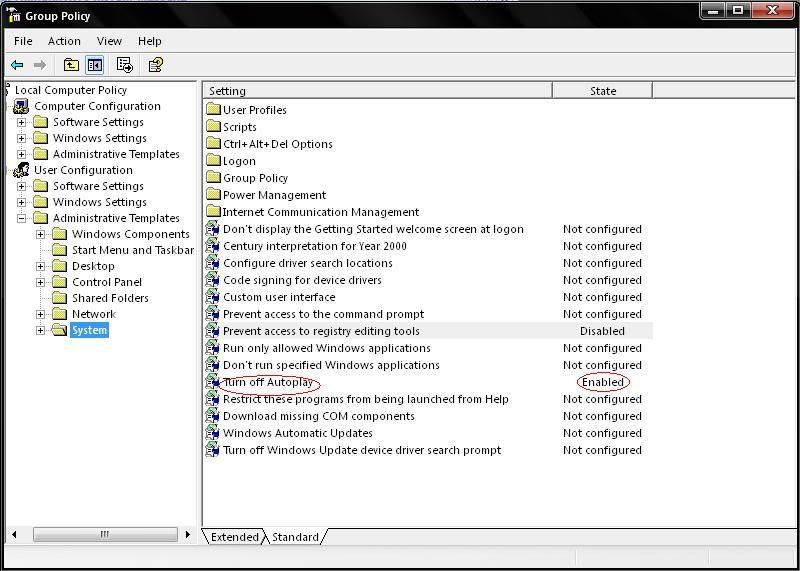Select the Turn off Autoplay setting

click(x=268, y=382)
